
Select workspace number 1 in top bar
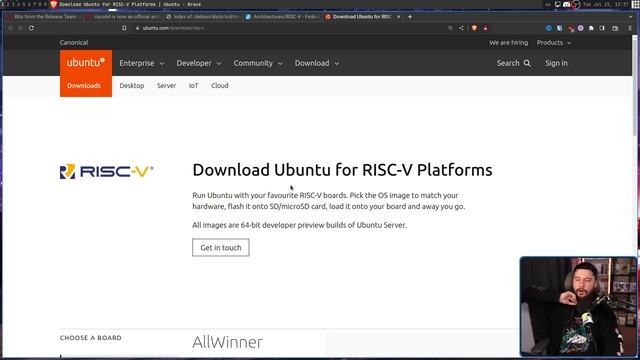pyautogui.click(x=2, y=4)
